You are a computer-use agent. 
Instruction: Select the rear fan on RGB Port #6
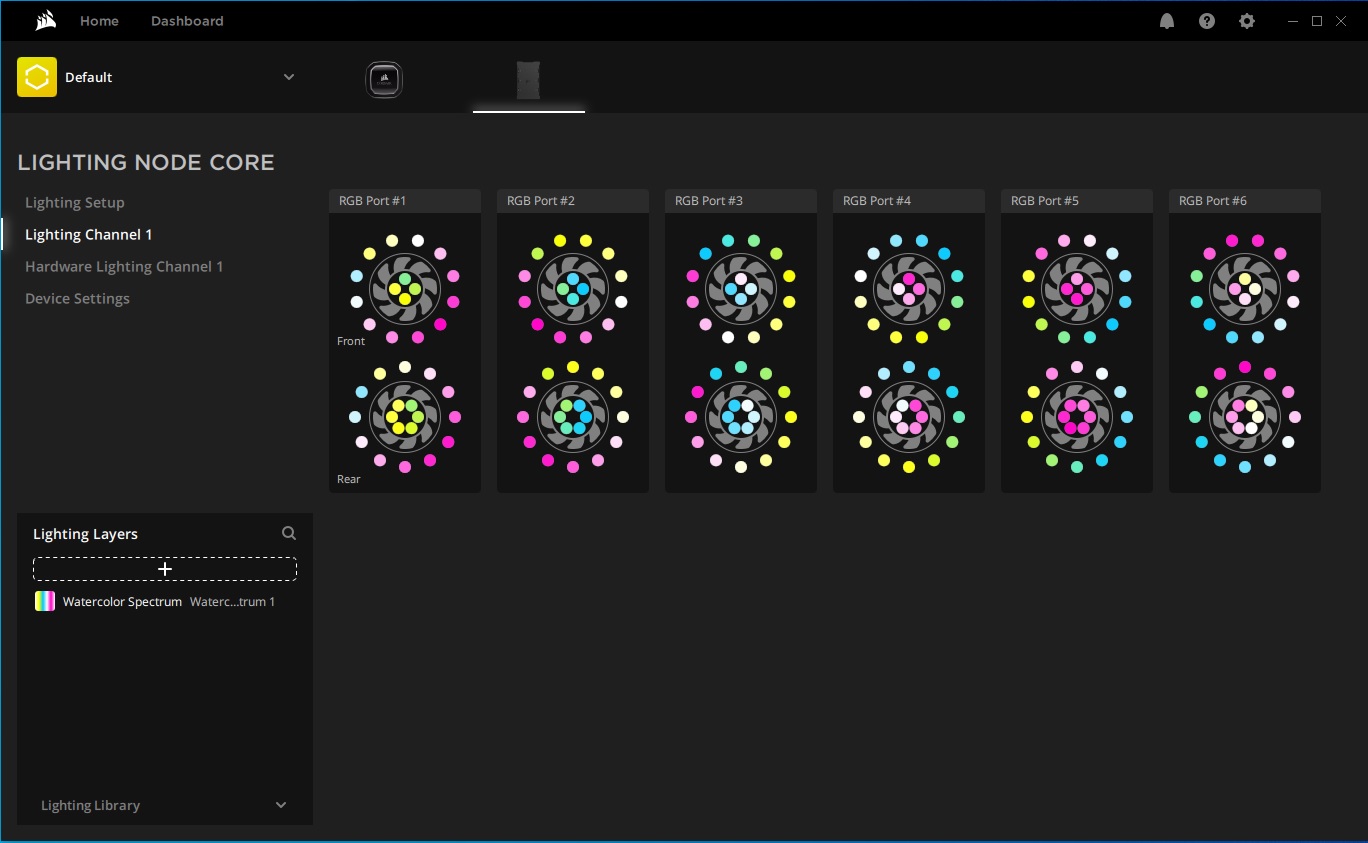tap(1245, 416)
